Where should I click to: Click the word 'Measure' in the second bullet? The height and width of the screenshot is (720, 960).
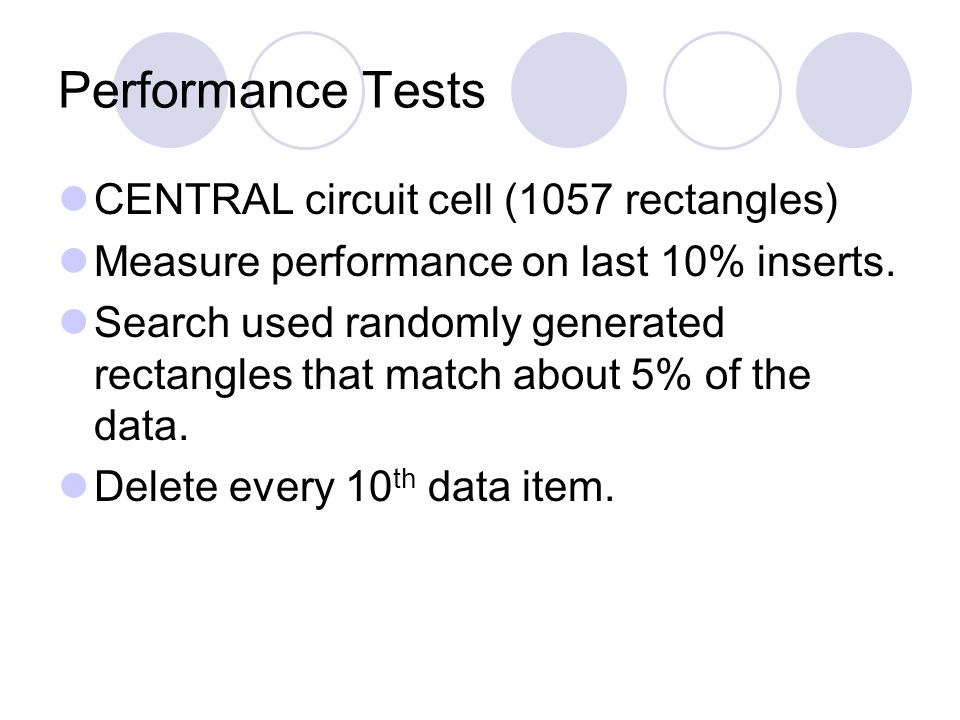pyautogui.click(x=177, y=261)
